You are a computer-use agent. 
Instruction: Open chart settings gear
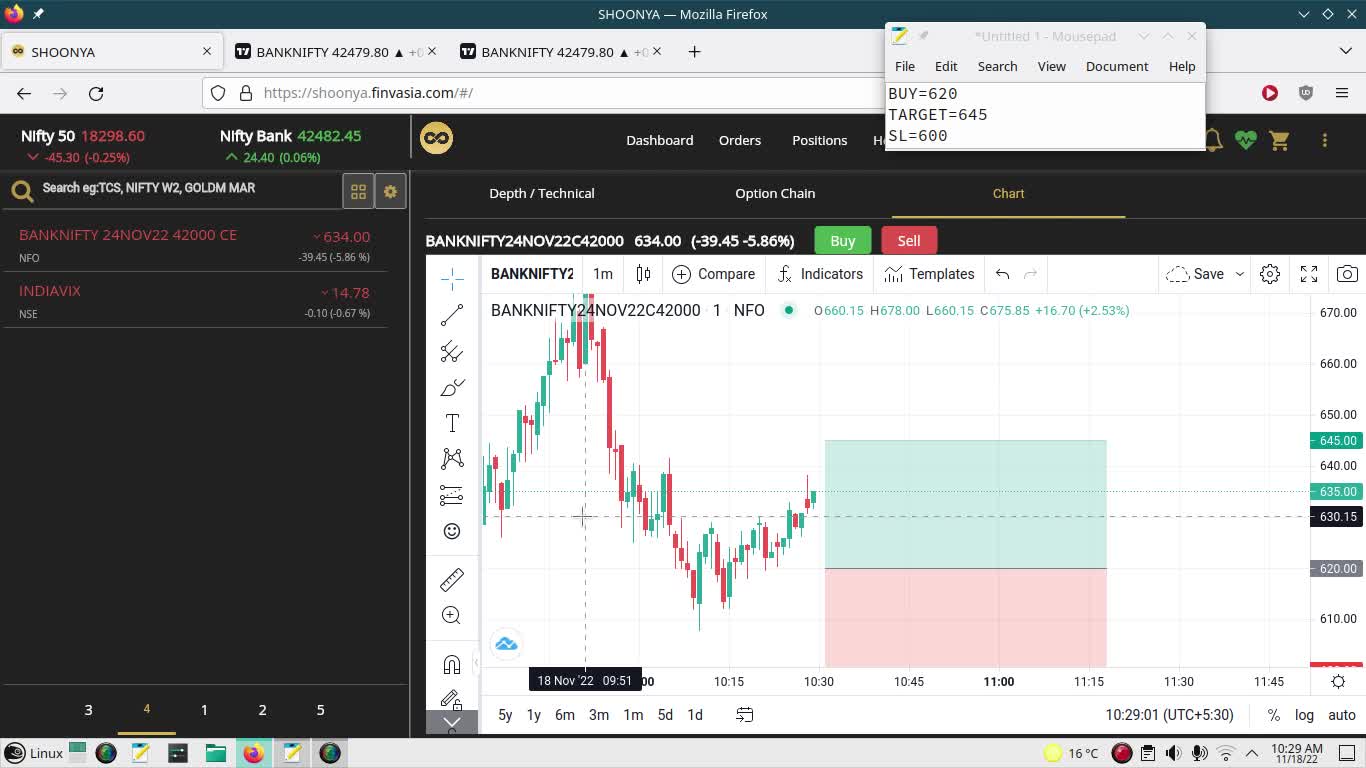click(1270, 274)
